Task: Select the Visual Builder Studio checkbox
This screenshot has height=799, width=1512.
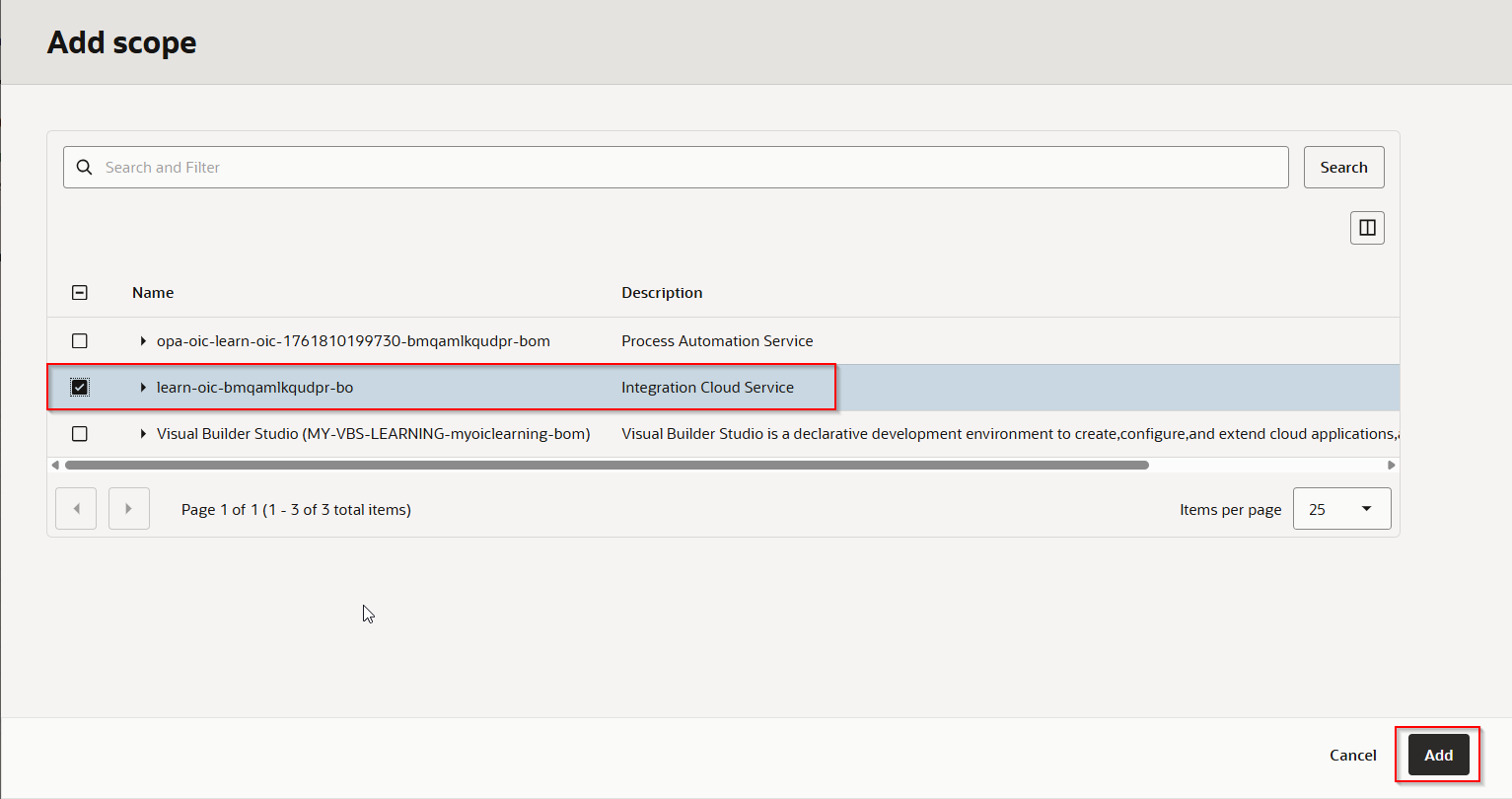Action: 80,434
